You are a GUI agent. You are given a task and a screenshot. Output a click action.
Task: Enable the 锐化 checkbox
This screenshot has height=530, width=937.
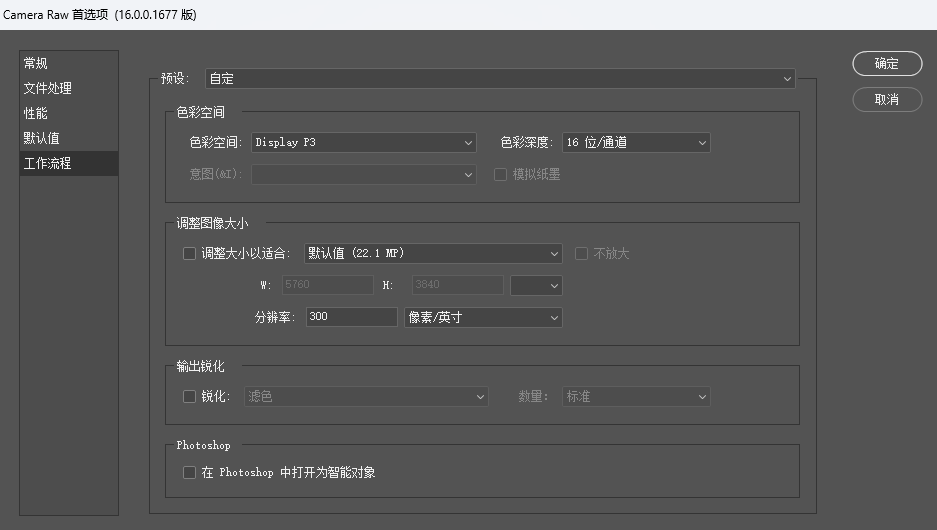tap(189, 396)
